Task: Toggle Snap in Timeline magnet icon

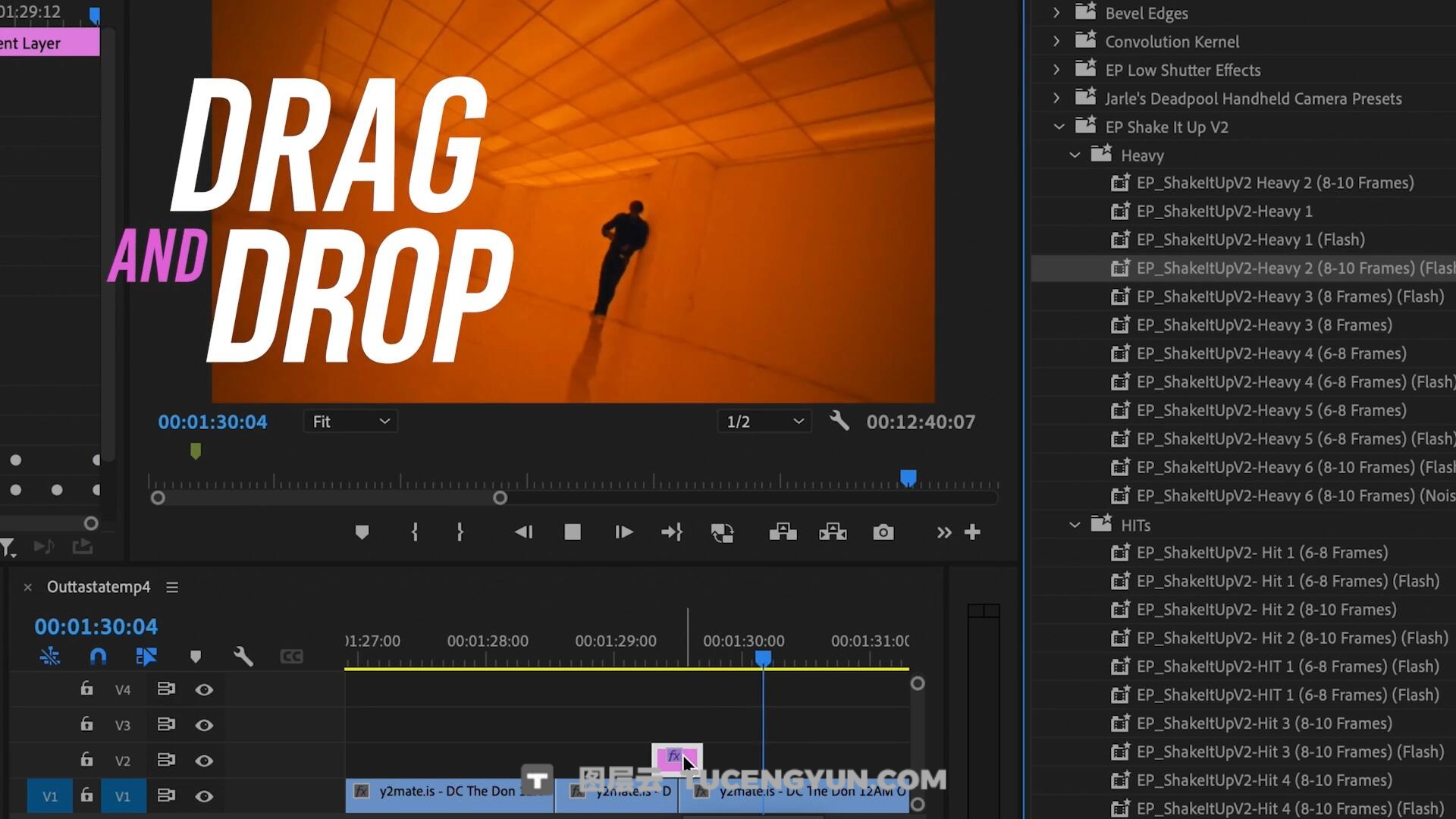Action: tap(99, 656)
